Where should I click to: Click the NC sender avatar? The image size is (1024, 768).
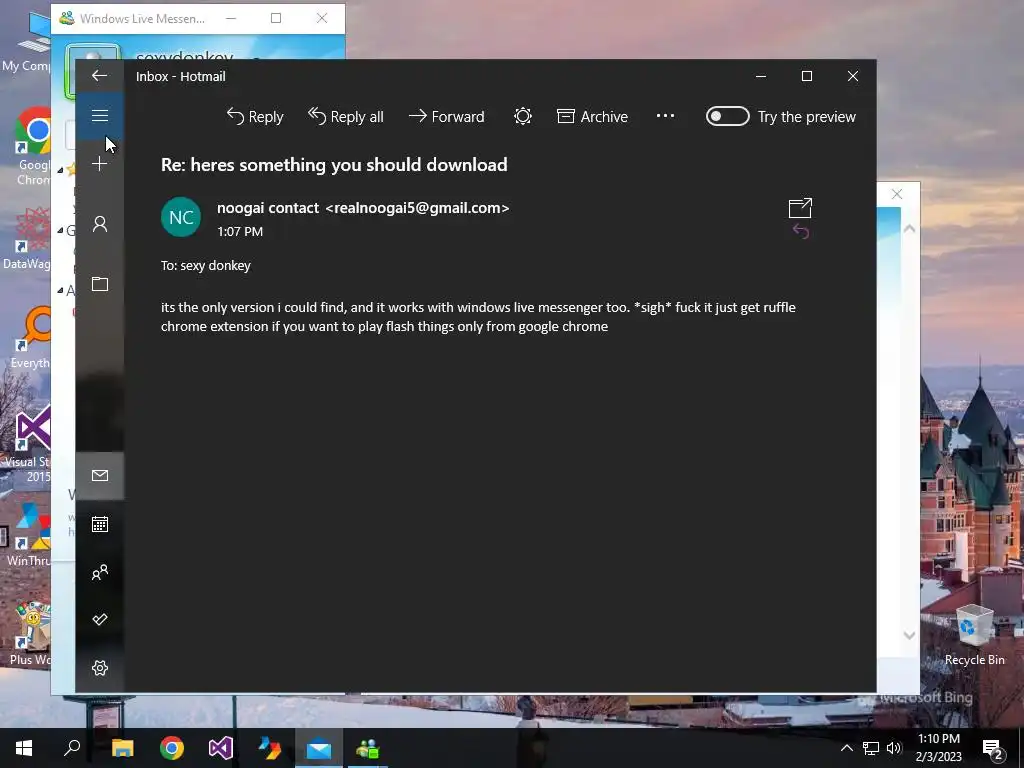(x=181, y=217)
